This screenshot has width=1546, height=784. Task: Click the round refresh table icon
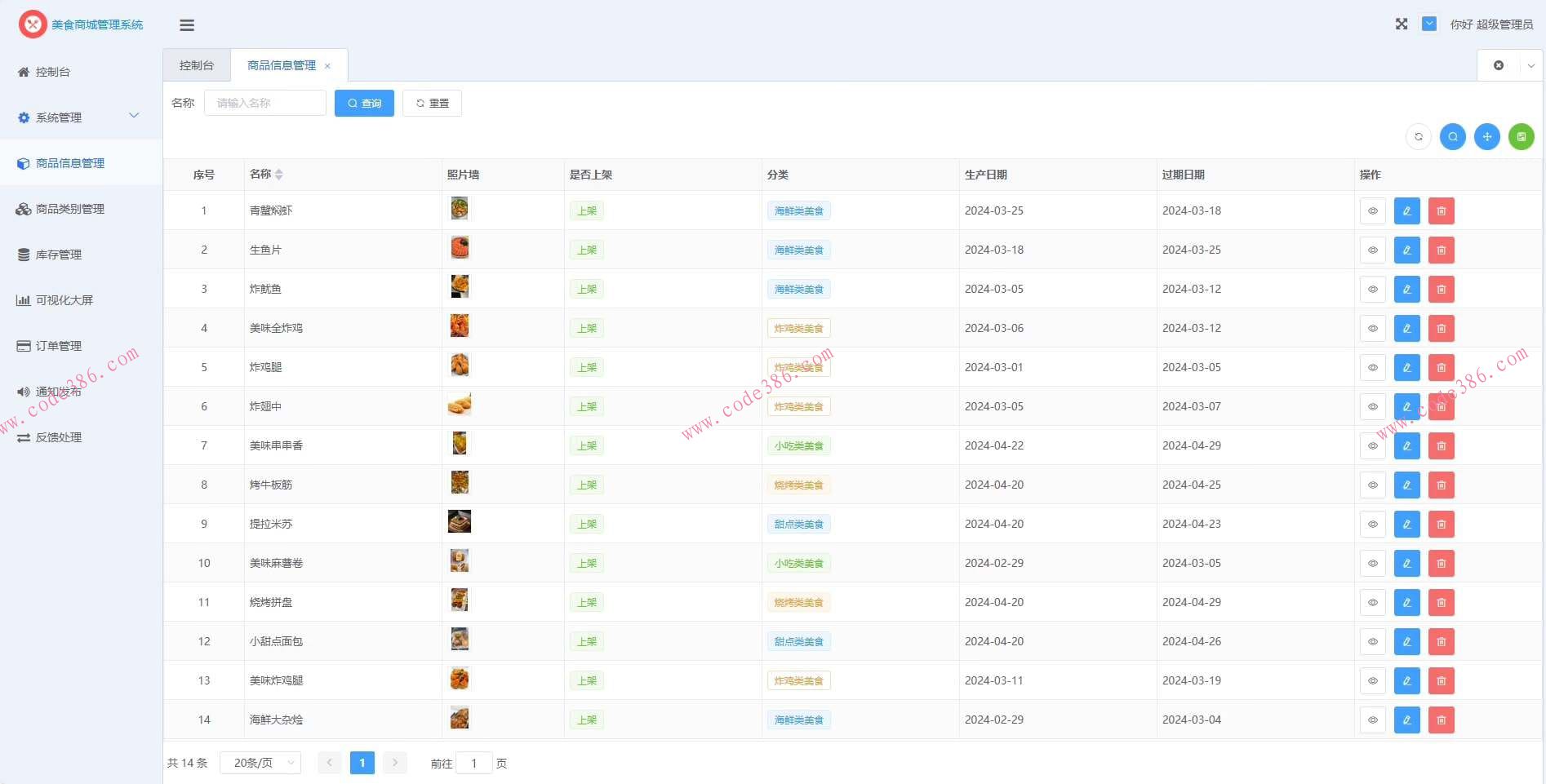tap(1419, 137)
